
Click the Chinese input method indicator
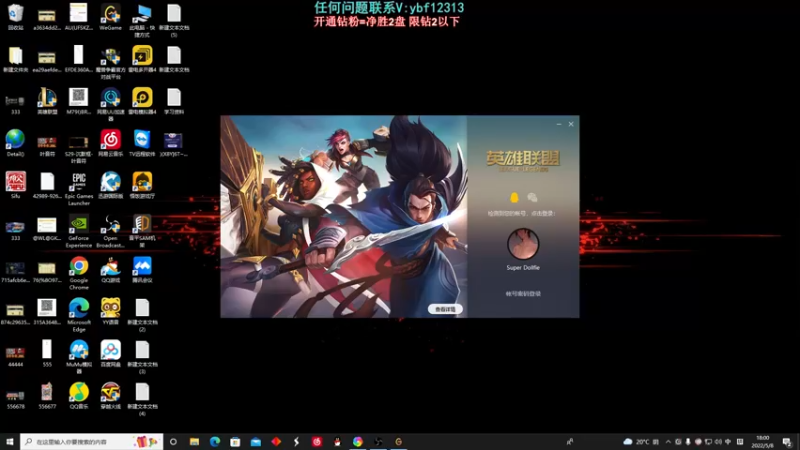pos(729,442)
